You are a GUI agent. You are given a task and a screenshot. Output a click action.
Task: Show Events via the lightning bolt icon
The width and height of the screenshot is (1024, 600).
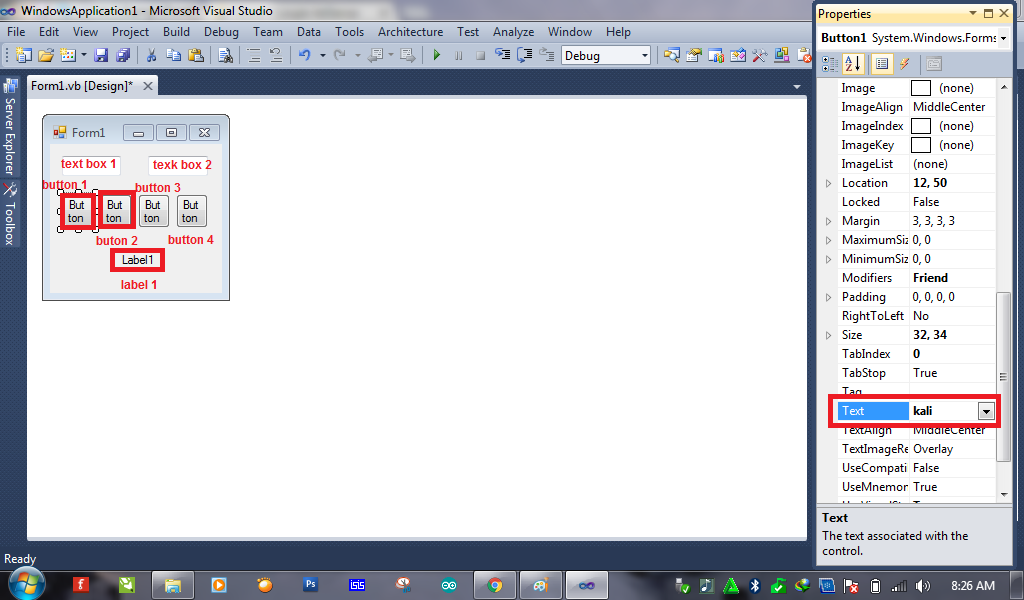904,63
